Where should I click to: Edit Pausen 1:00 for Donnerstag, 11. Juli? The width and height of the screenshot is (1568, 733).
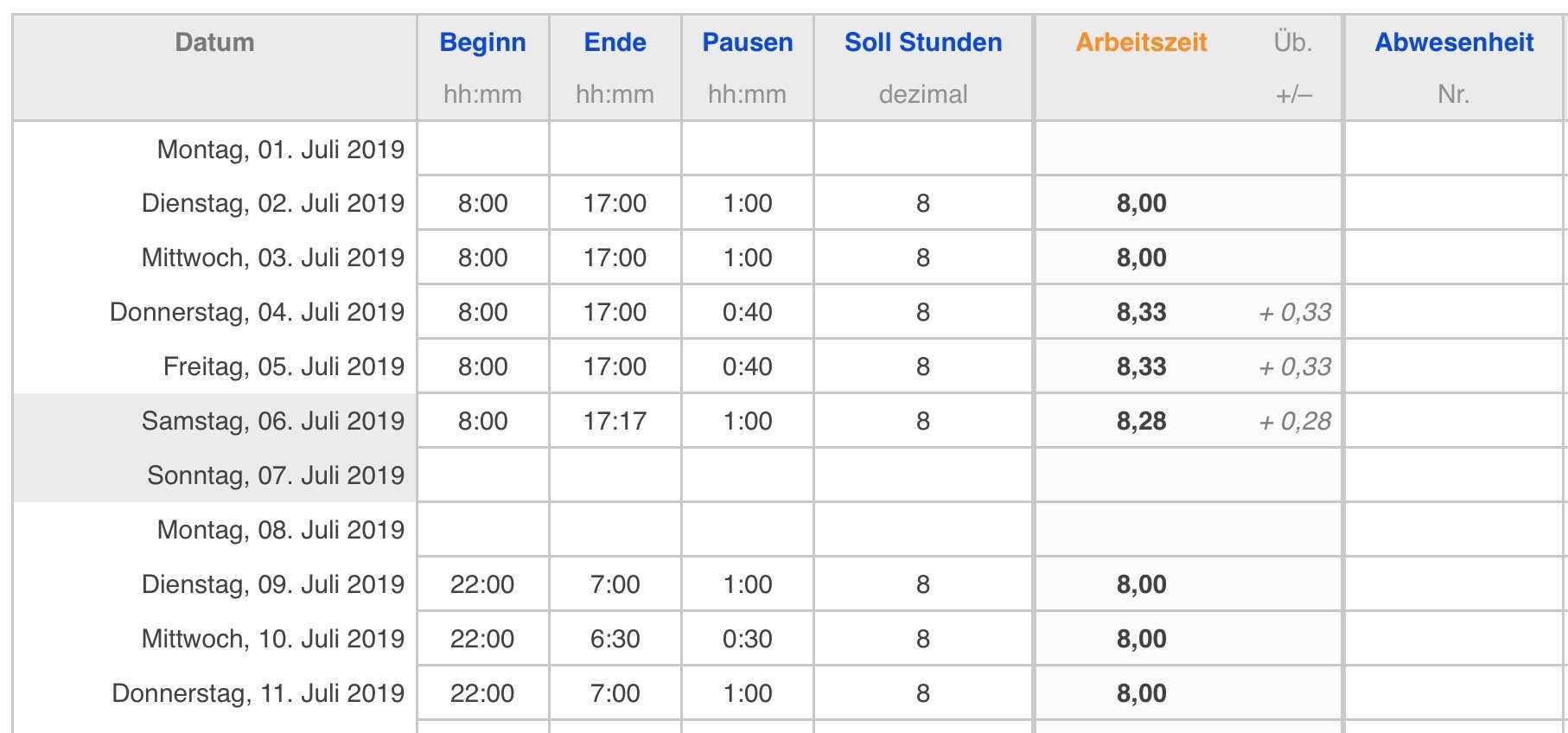[x=747, y=693]
